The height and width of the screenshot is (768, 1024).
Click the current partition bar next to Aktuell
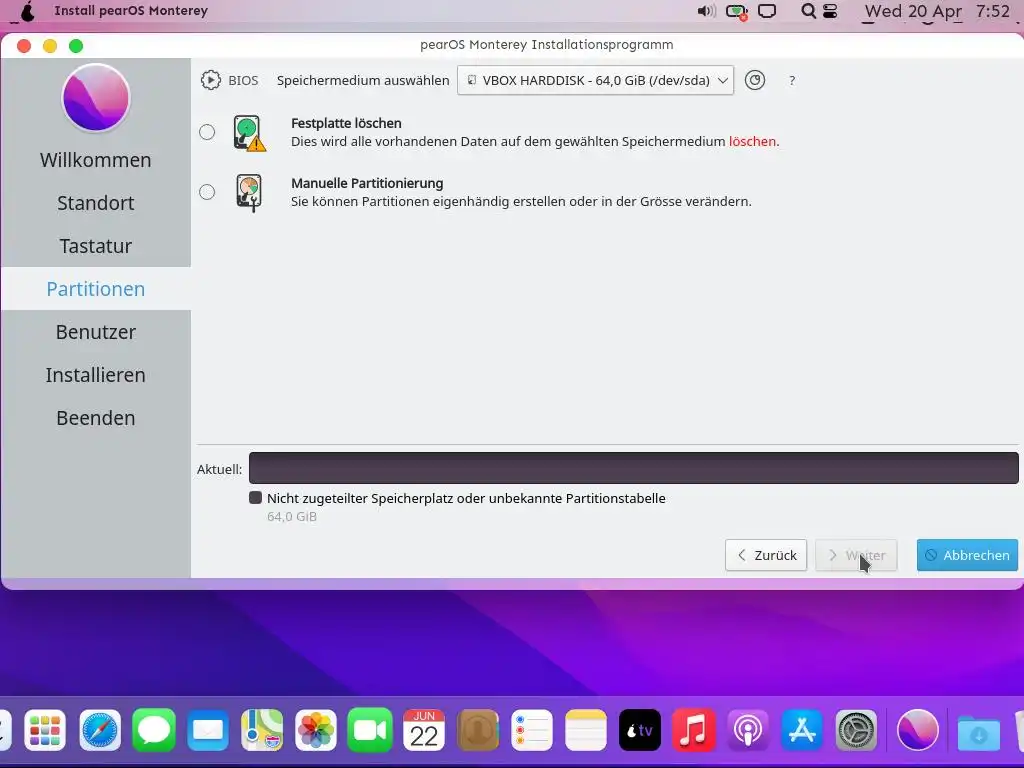[633, 468]
